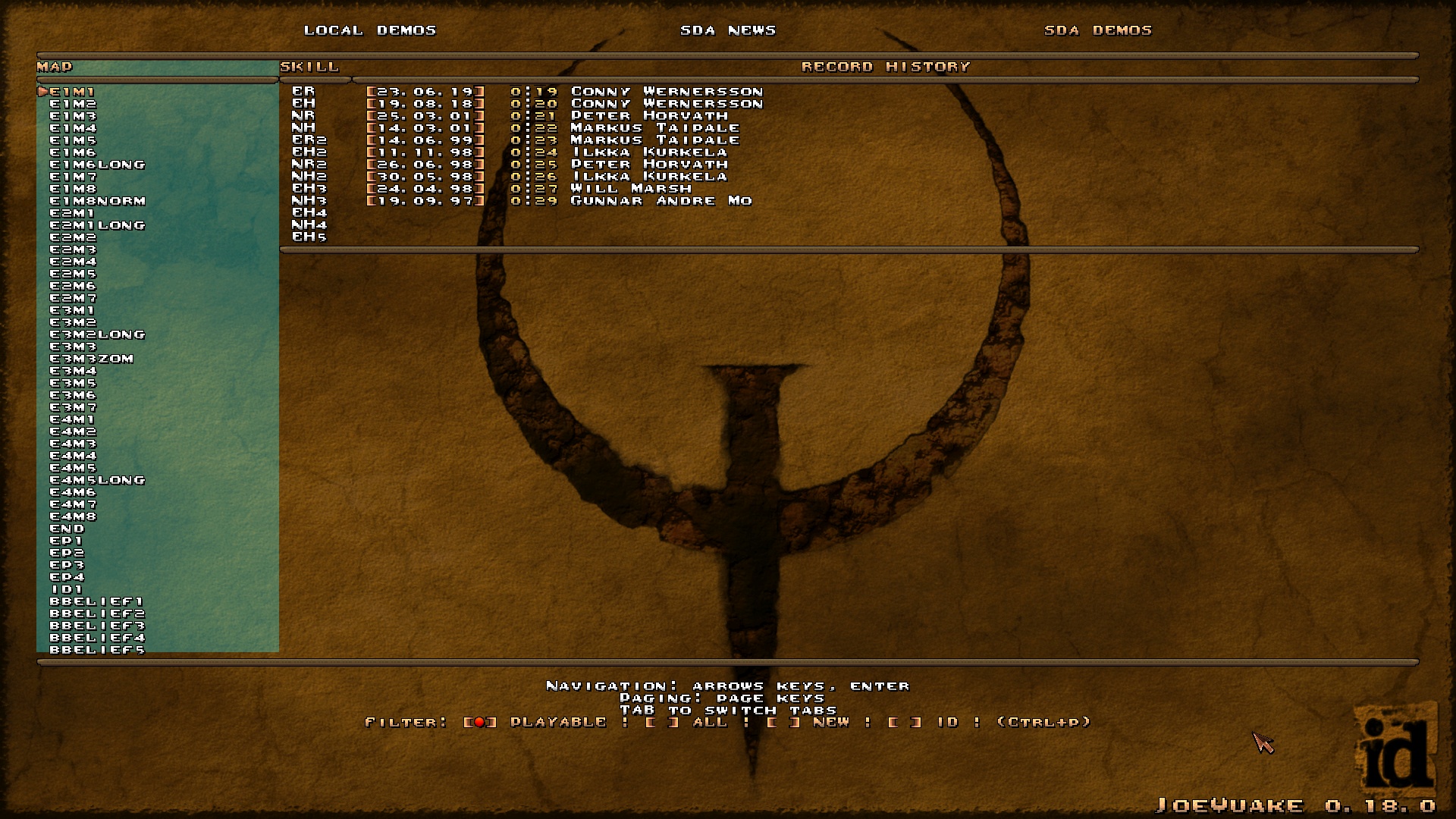
Task: Open the 0:26 Ilkka Kurkela record
Action: click(546, 177)
